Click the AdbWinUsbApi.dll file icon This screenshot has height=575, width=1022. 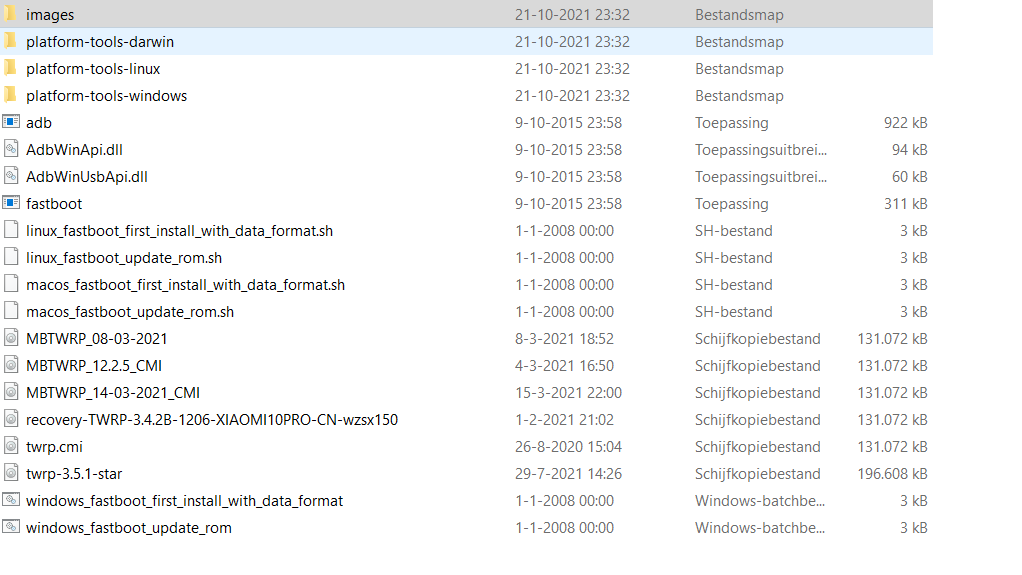point(11,176)
